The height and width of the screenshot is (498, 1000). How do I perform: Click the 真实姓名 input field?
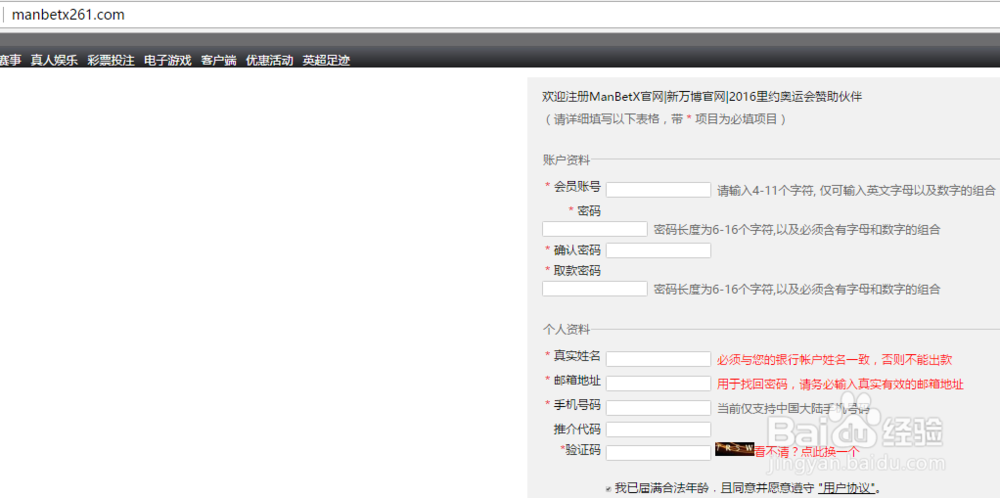(x=658, y=359)
